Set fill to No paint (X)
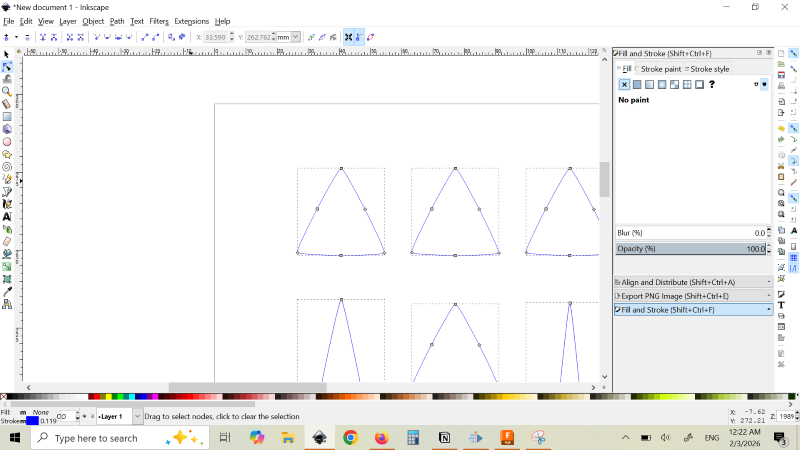 (x=624, y=85)
